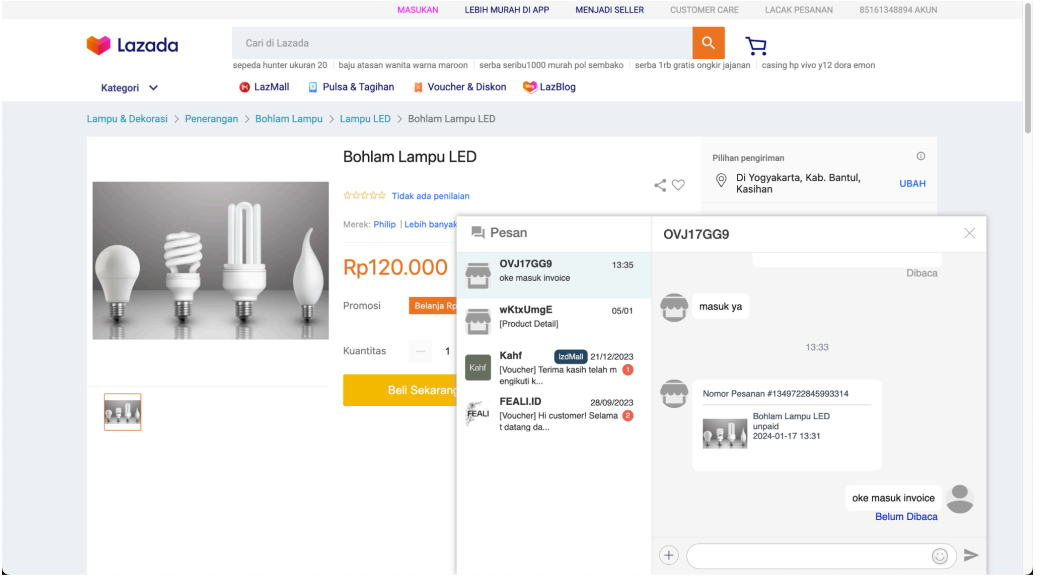Add product to wishlist with heart icon
The width and height of the screenshot is (1040, 579).
click(678, 185)
